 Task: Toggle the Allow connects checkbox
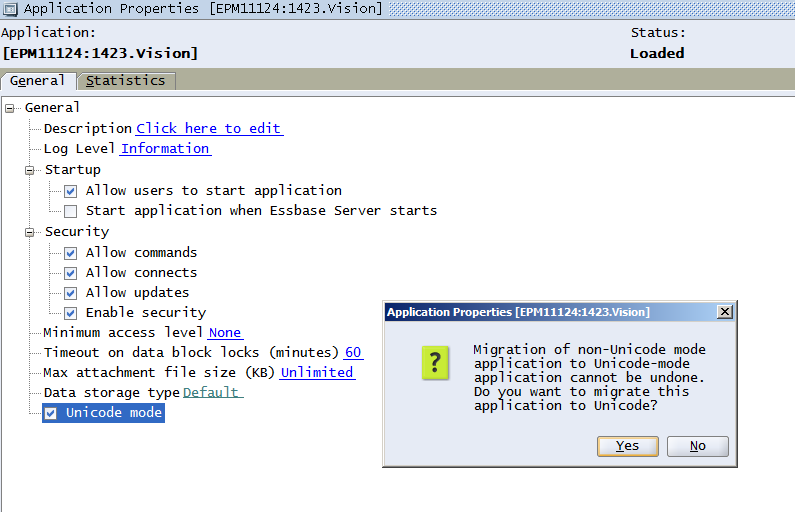(70, 273)
